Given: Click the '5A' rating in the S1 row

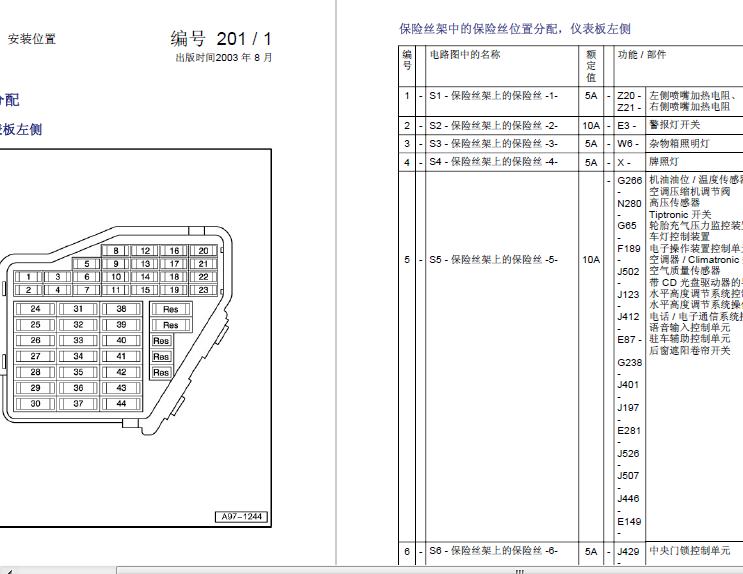Looking at the screenshot, I should coord(591,96).
